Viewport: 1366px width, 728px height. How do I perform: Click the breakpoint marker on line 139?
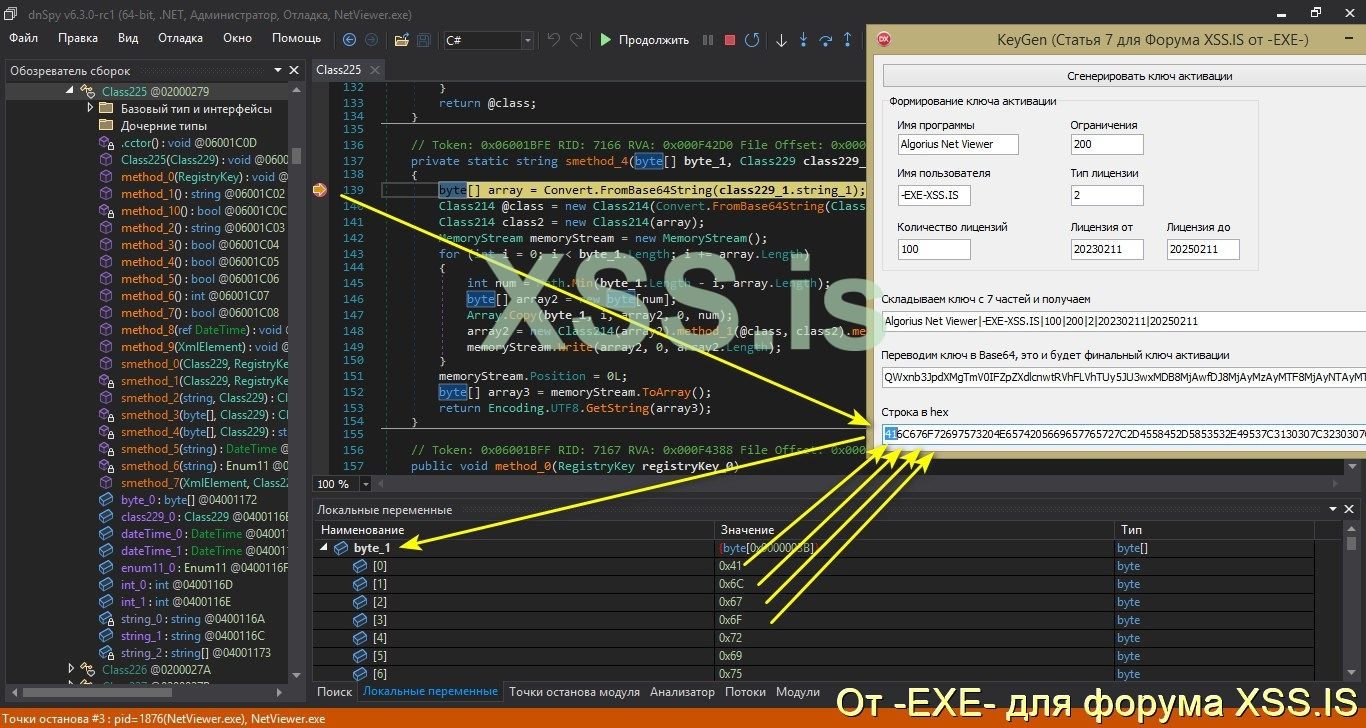coord(321,189)
